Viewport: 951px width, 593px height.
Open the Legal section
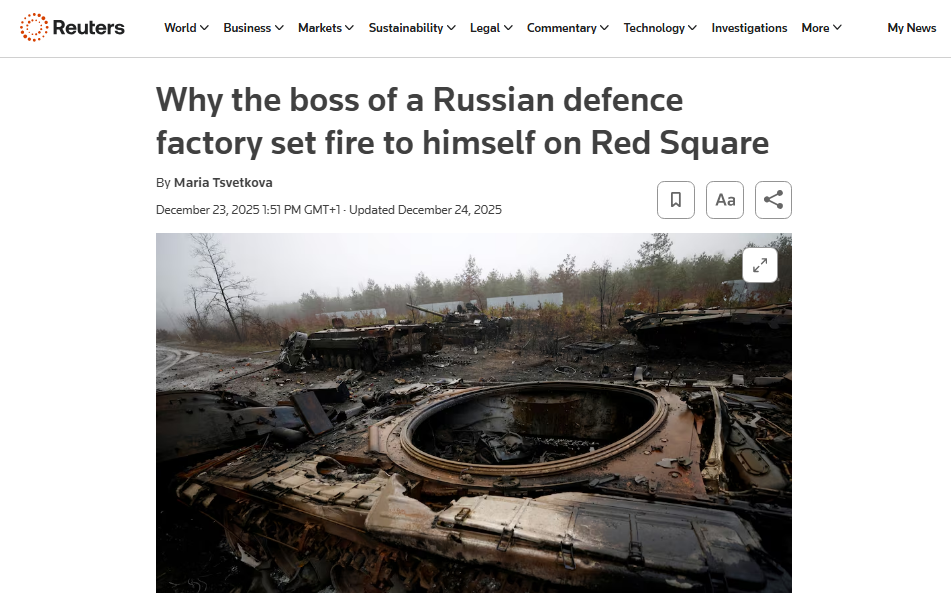pos(485,28)
